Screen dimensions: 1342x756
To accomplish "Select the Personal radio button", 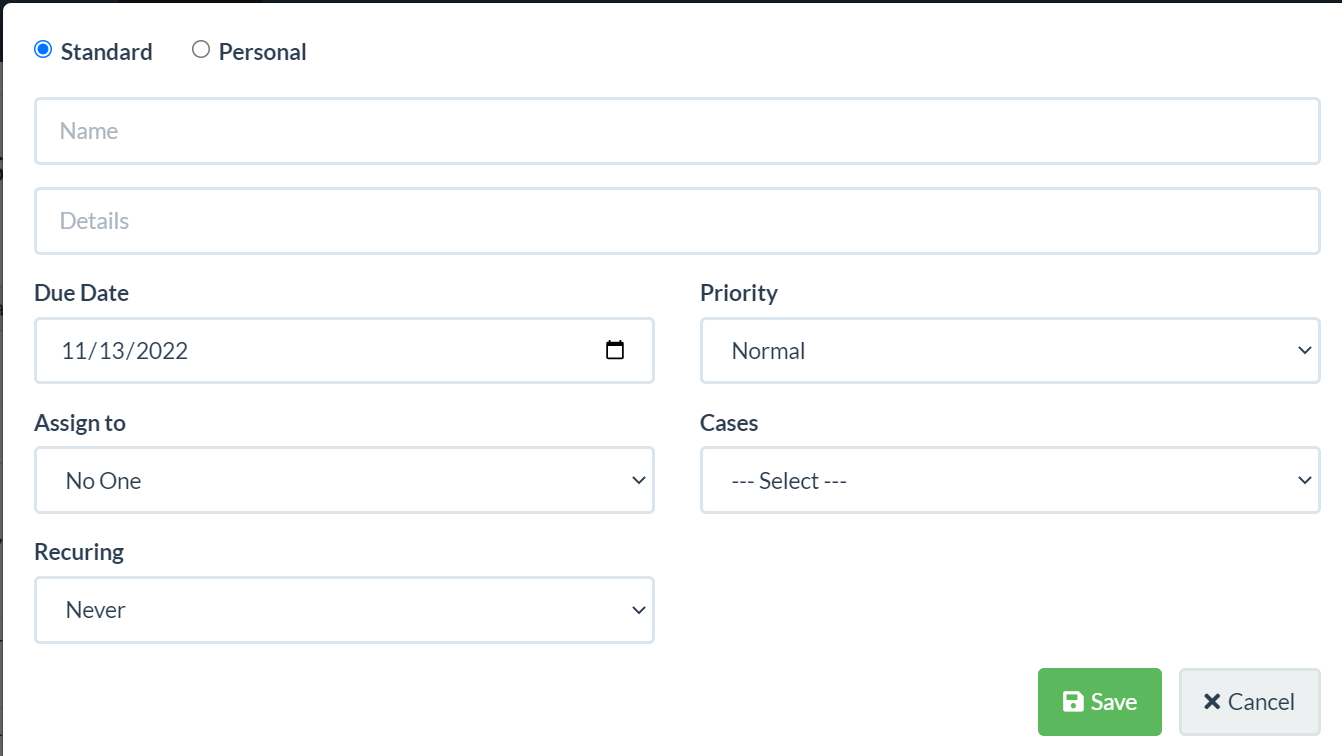I will pos(200,48).
